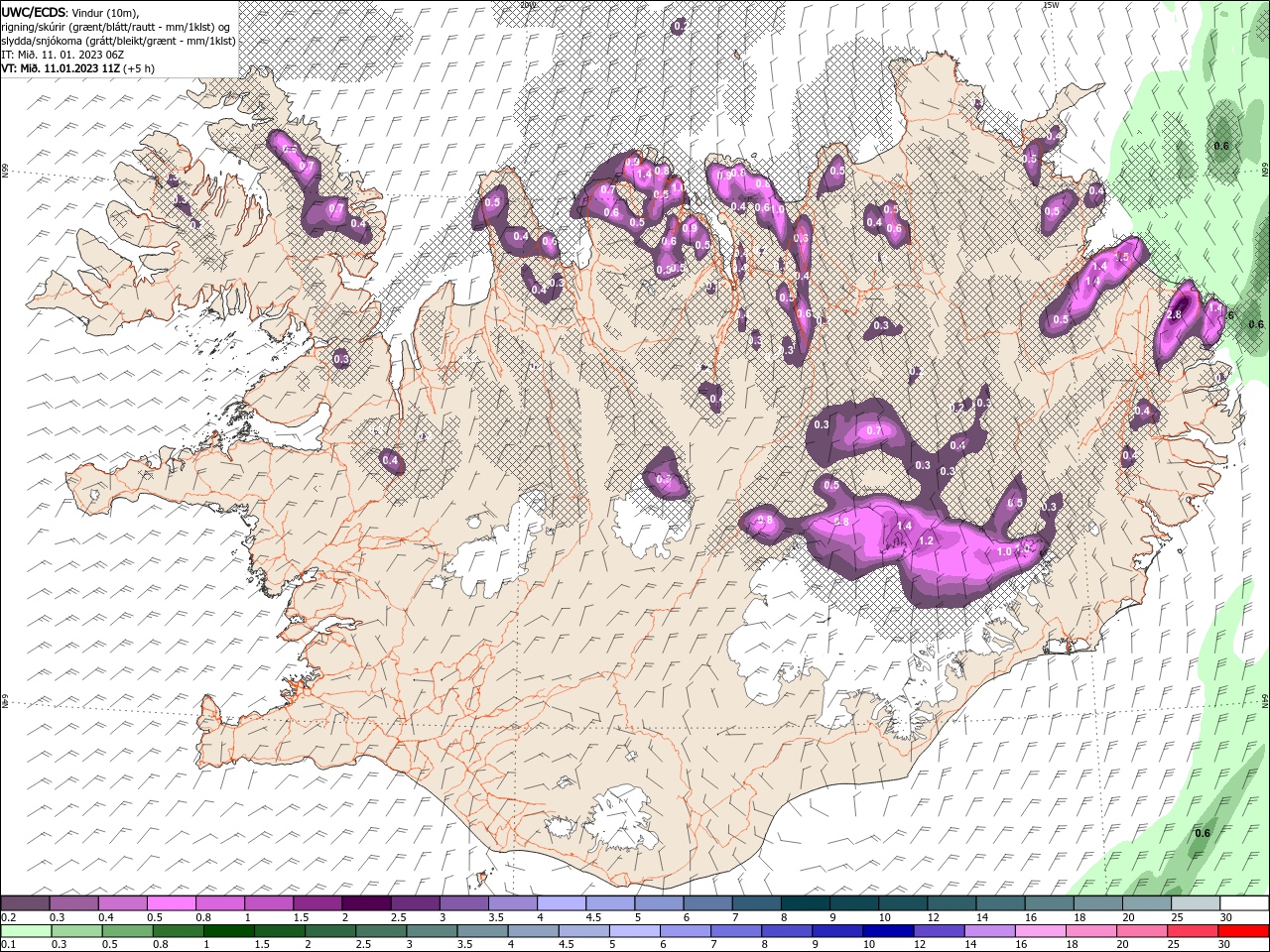
Task: Click the '12' tick label in top legend row
Action: (x=934, y=917)
